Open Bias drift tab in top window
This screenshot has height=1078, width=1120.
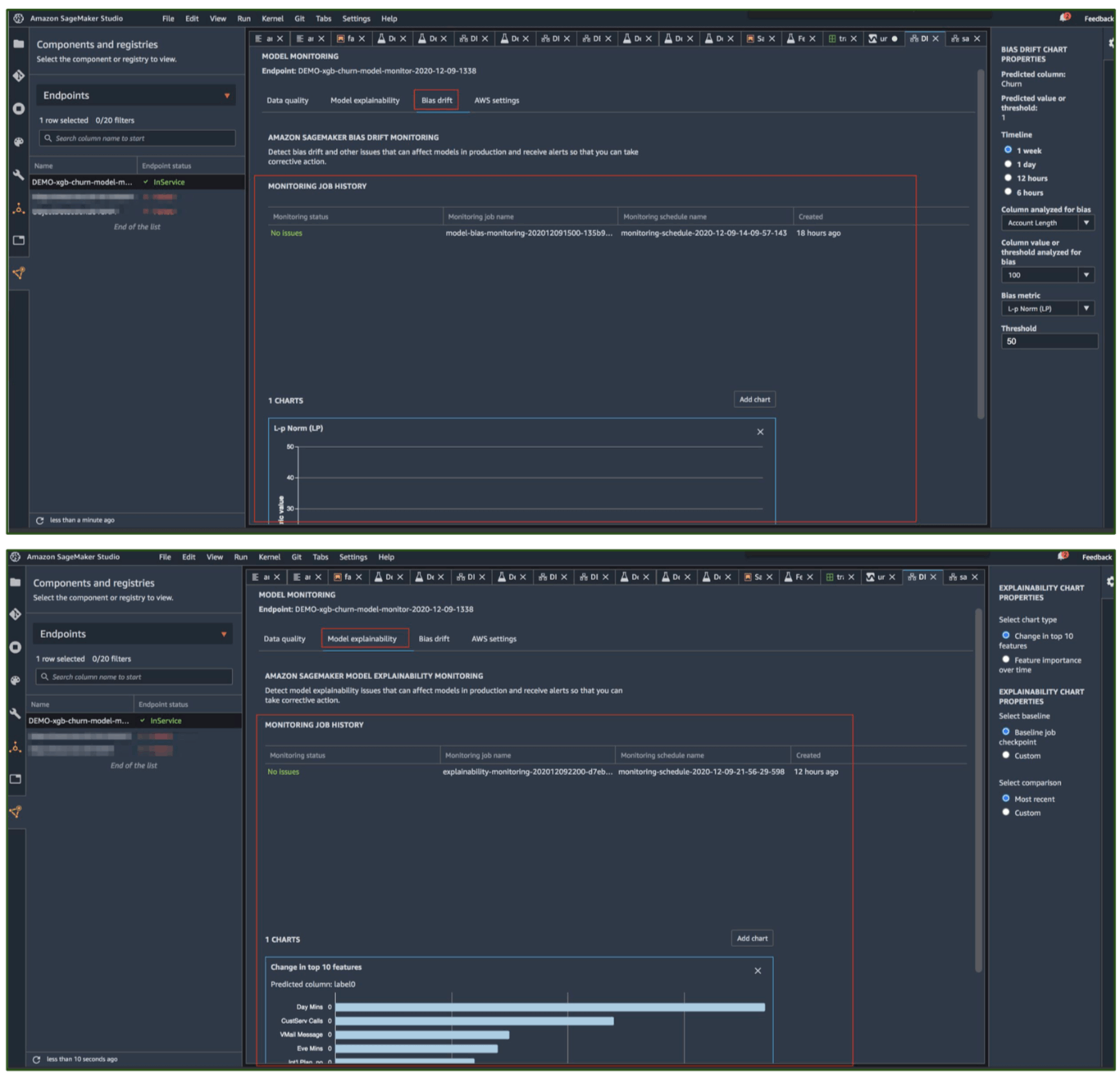[x=436, y=100]
